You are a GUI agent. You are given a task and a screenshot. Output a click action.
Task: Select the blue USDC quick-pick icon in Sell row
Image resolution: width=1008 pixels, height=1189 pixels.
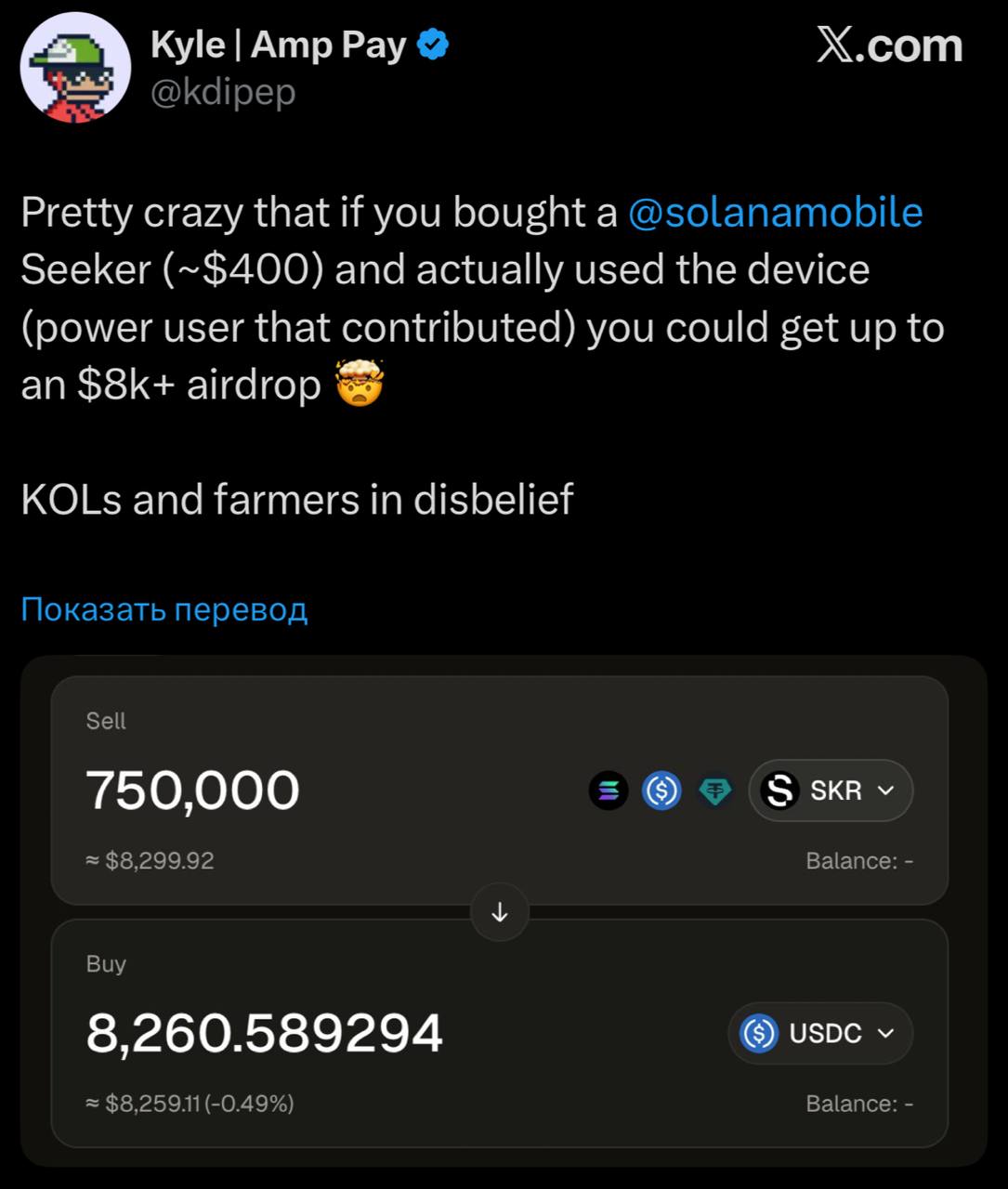661,790
